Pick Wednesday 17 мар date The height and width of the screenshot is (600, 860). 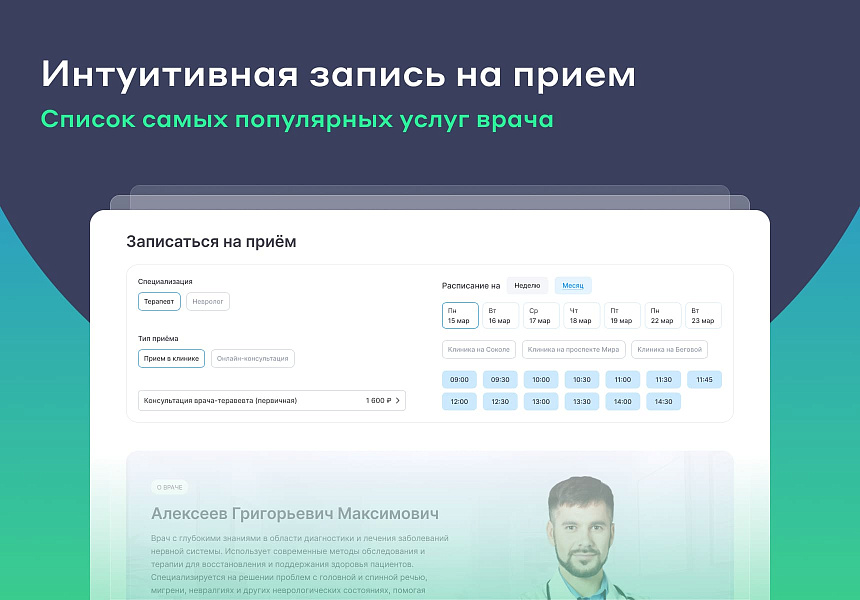541,316
